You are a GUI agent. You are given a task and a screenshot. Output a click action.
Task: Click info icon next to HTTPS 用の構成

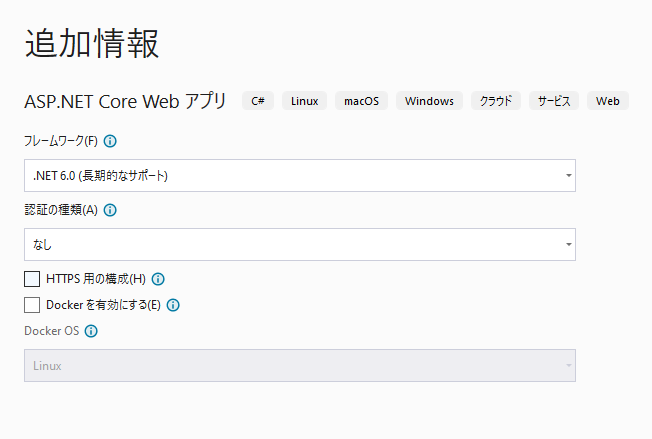click(x=158, y=279)
